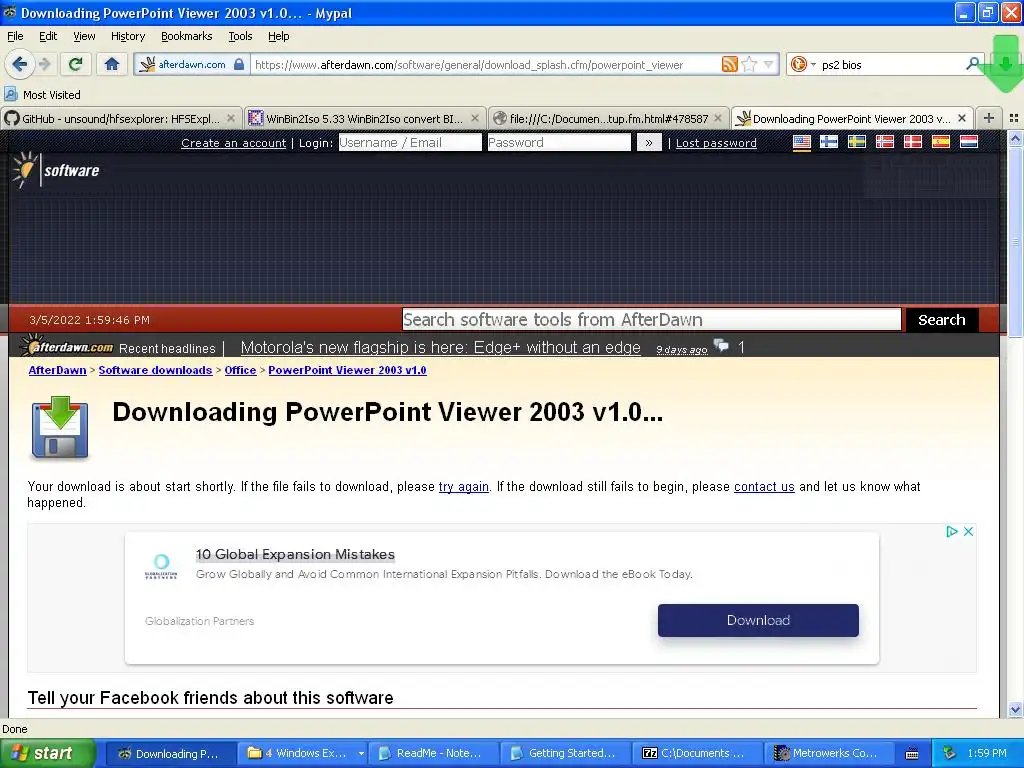Select the Finnish flag icon
The width and height of the screenshot is (1024, 768).
click(829, 142)
